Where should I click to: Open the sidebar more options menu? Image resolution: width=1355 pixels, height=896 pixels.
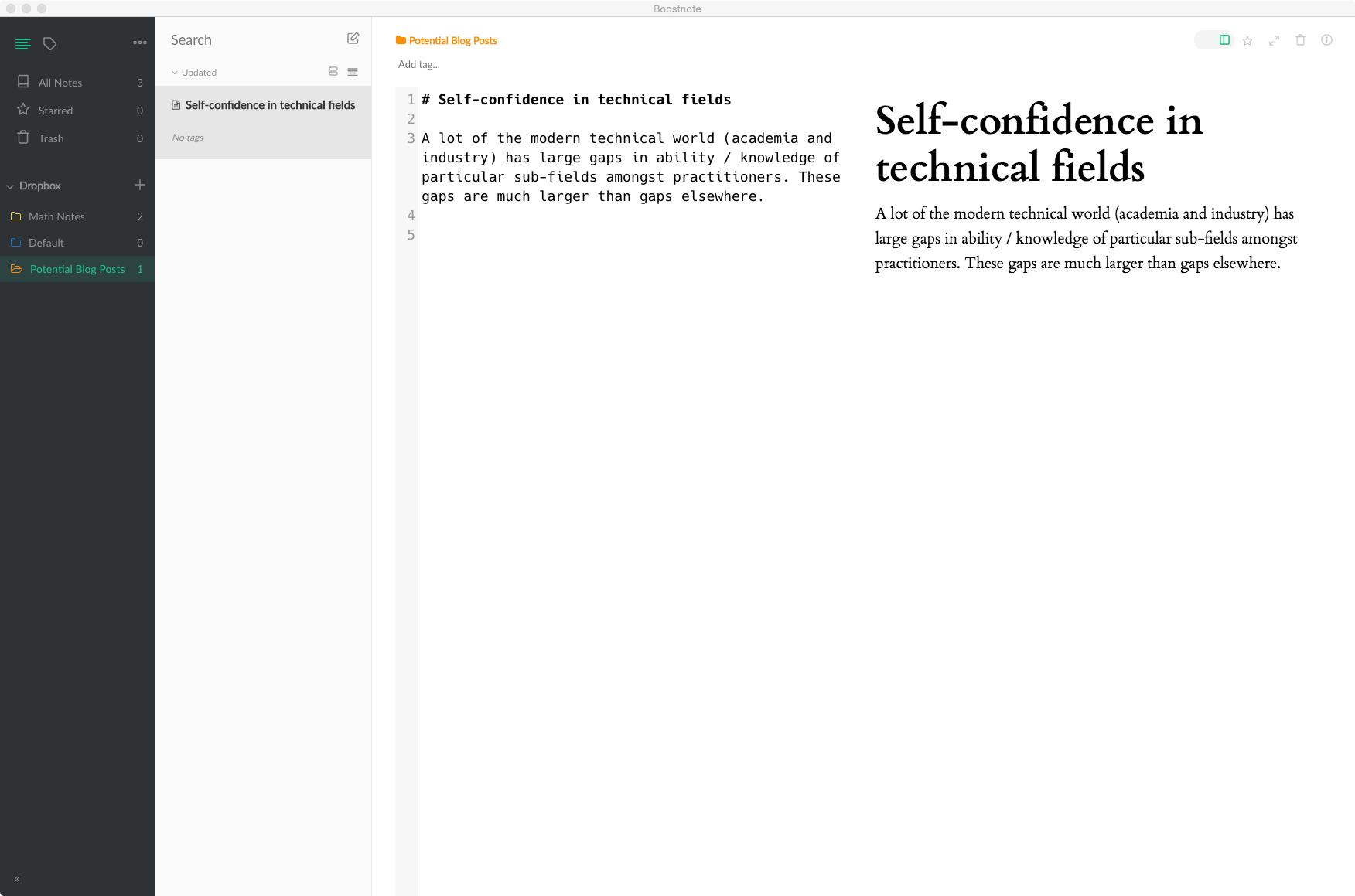(x=140, y=43)
